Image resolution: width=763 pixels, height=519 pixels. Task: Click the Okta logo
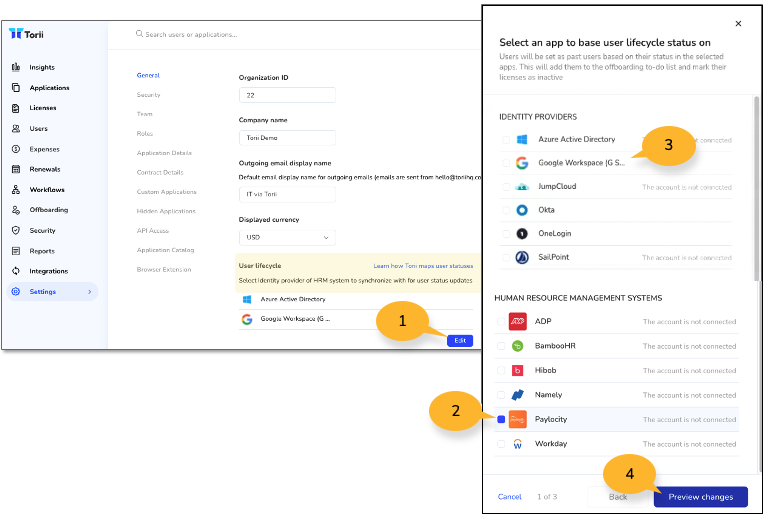coord(522,210)
